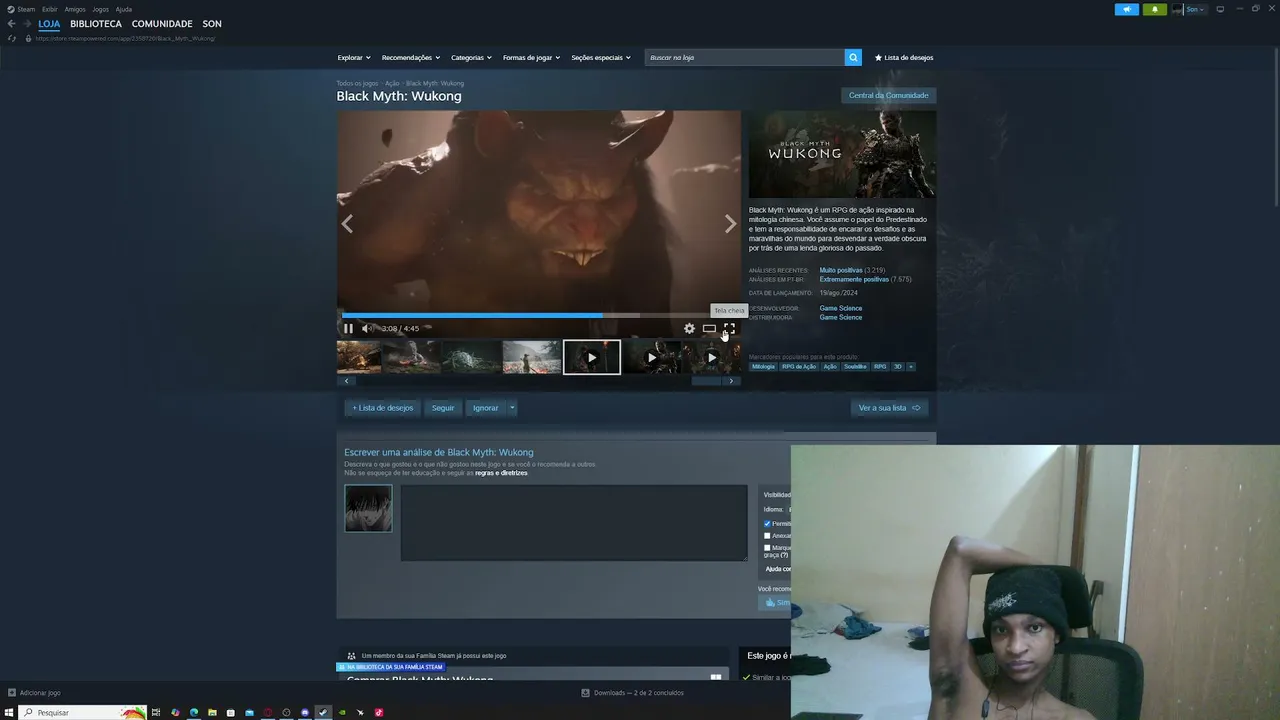Seek on the trailer progress bar
This screenshot has width=1280, height=720.
538,315
